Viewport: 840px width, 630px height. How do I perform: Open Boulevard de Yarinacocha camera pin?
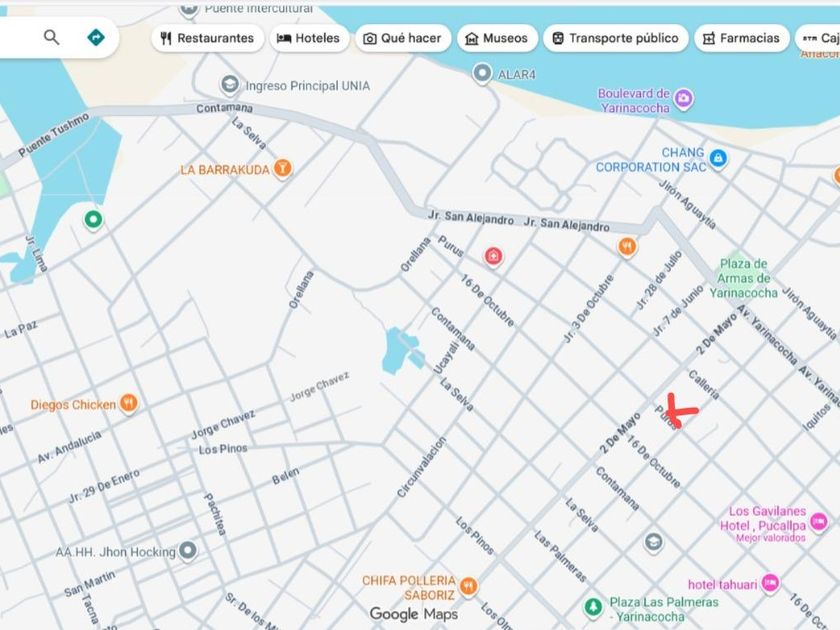coord(683,99)
